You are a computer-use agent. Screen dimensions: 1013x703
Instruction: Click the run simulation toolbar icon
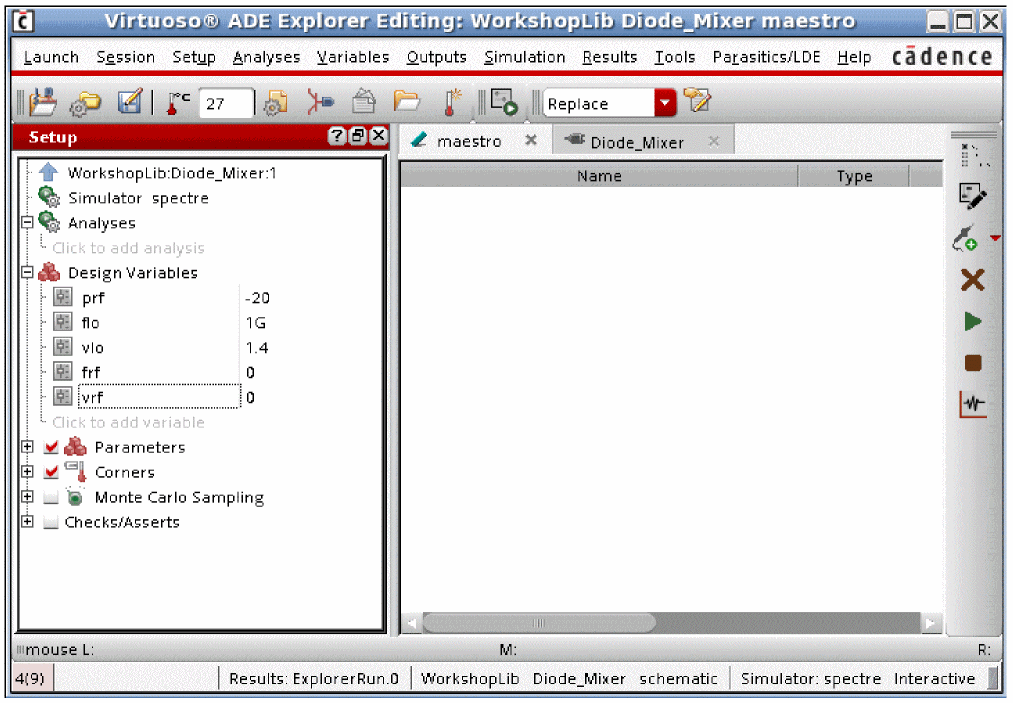point(504,102)
